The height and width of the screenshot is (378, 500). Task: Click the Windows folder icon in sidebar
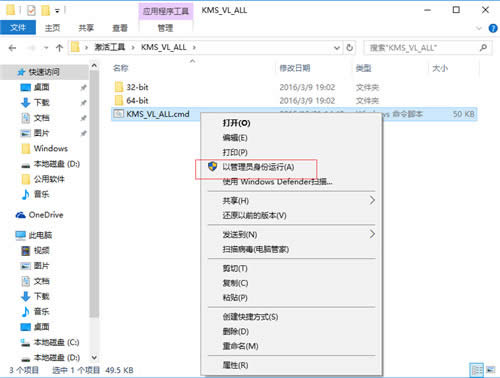[26, 149]
